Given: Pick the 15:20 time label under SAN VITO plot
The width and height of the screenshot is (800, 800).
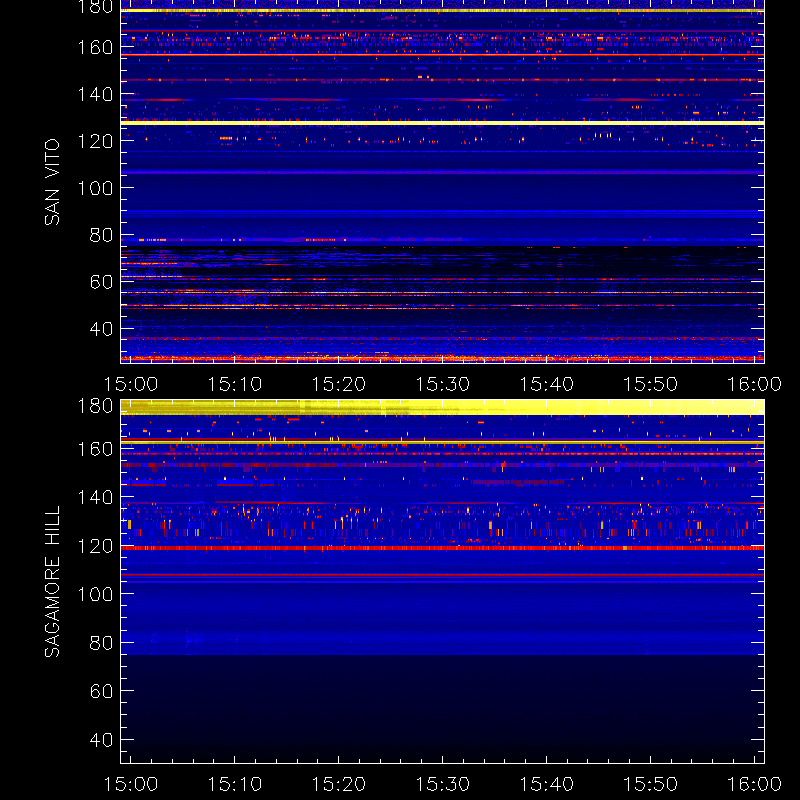Looking at the screenshot, I should [x=339, y=384].
